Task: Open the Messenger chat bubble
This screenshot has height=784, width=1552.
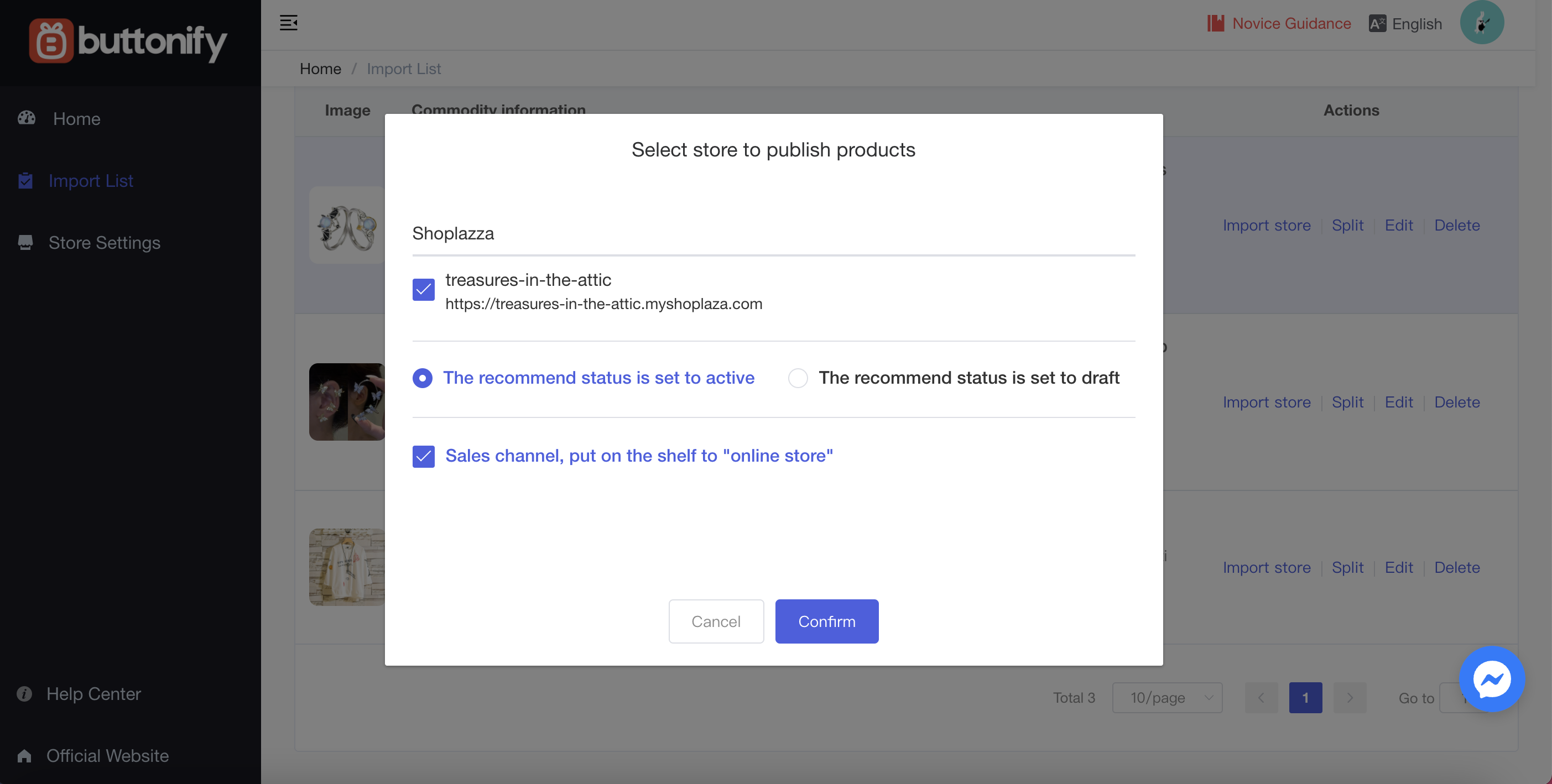Action: [1491, 679]
